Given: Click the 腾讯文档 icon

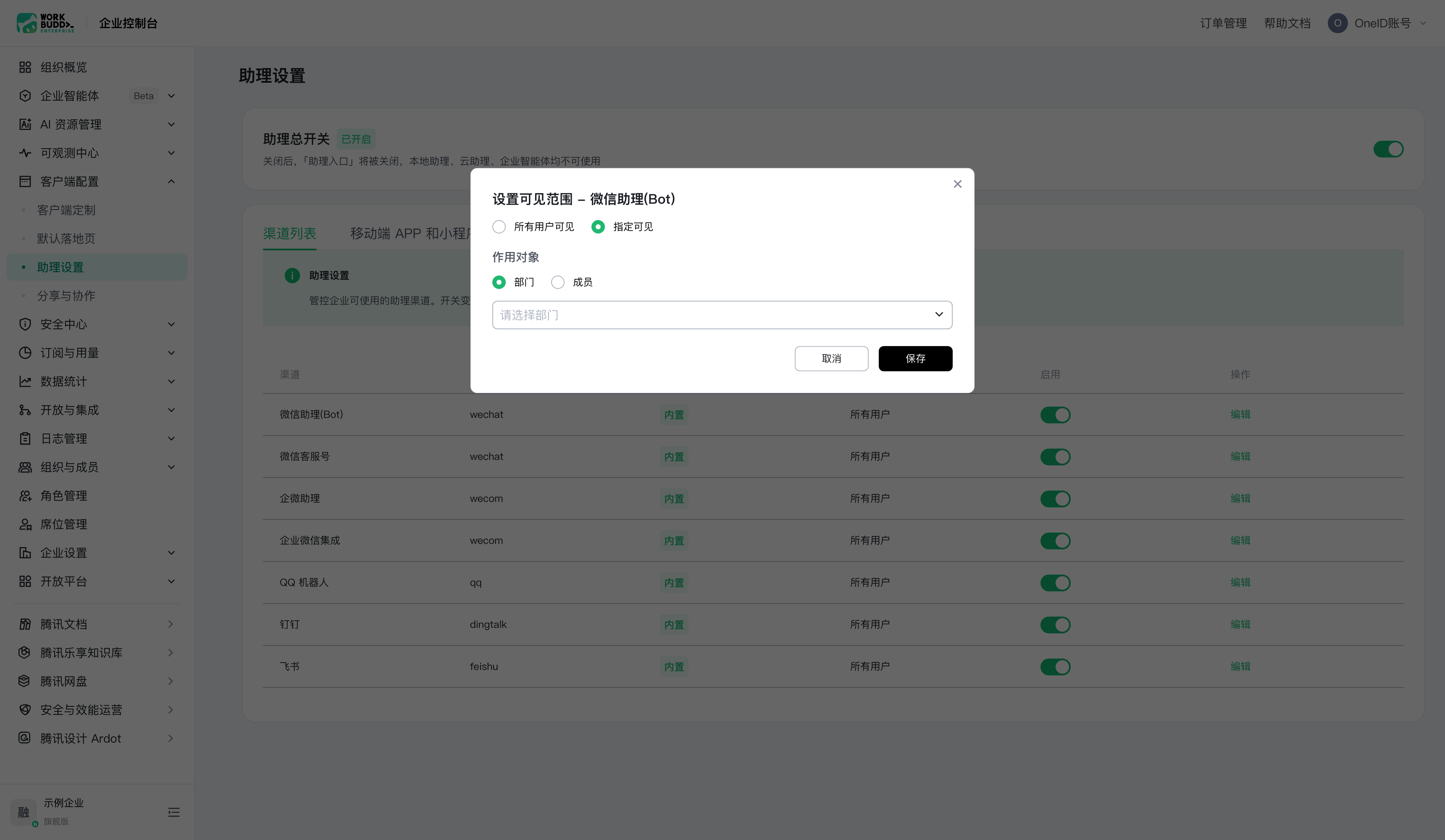Looking at the screenshot, I should pos(25,625).
